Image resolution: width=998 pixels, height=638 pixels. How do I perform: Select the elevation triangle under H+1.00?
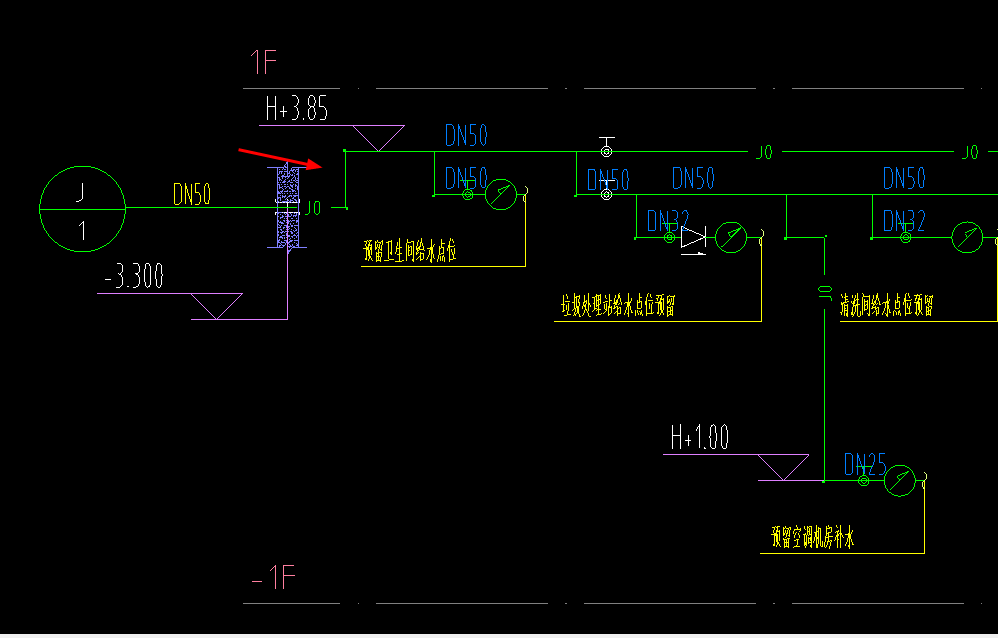(x=783, y=467)
